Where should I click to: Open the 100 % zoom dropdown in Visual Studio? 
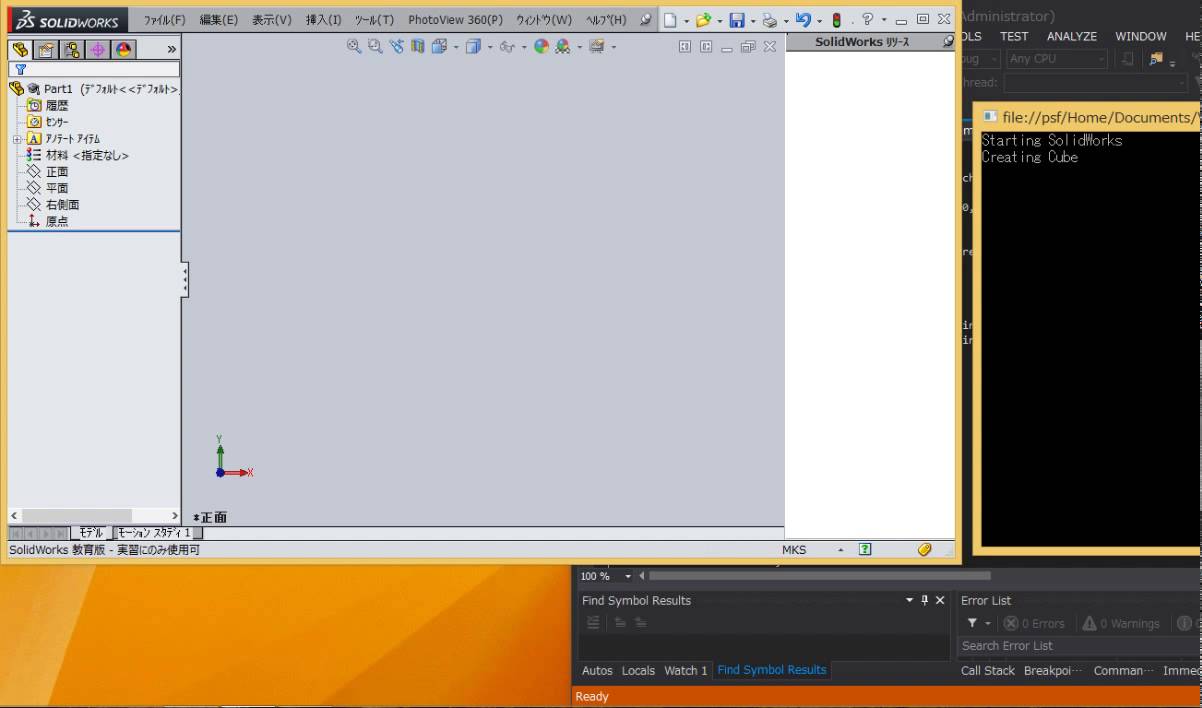pyautogui.click(x=628, y=576)
